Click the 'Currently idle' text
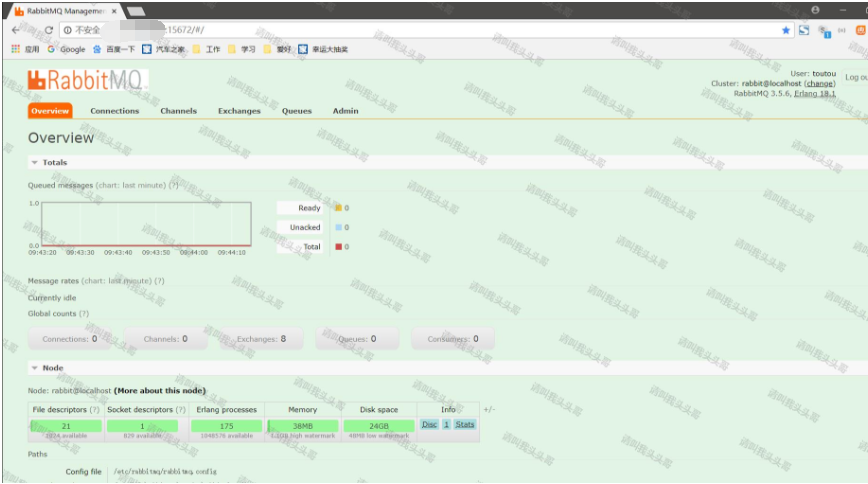868x484 pixels. click(x=52, y=298)
